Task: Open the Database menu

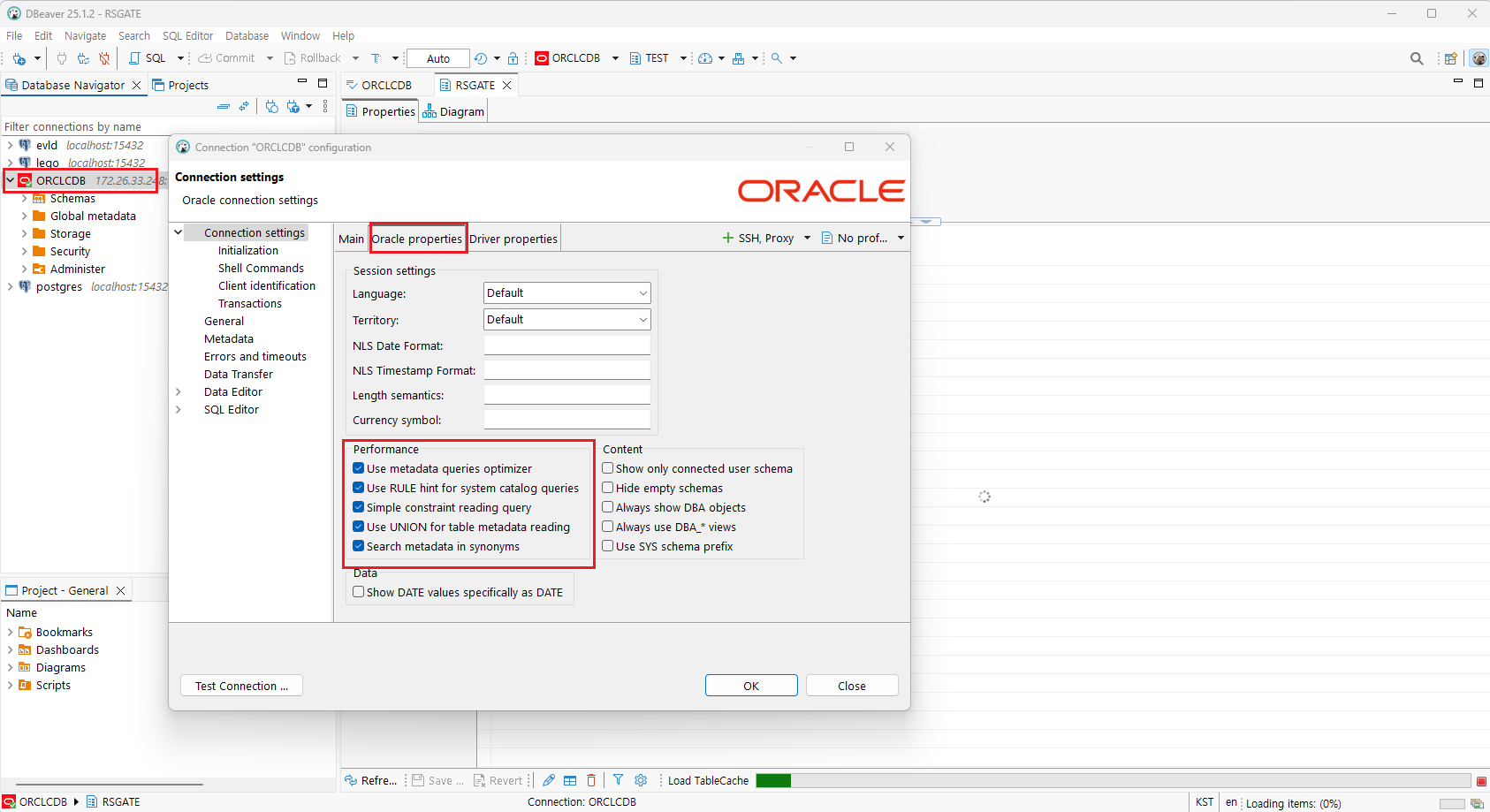Action: [247, 35]
